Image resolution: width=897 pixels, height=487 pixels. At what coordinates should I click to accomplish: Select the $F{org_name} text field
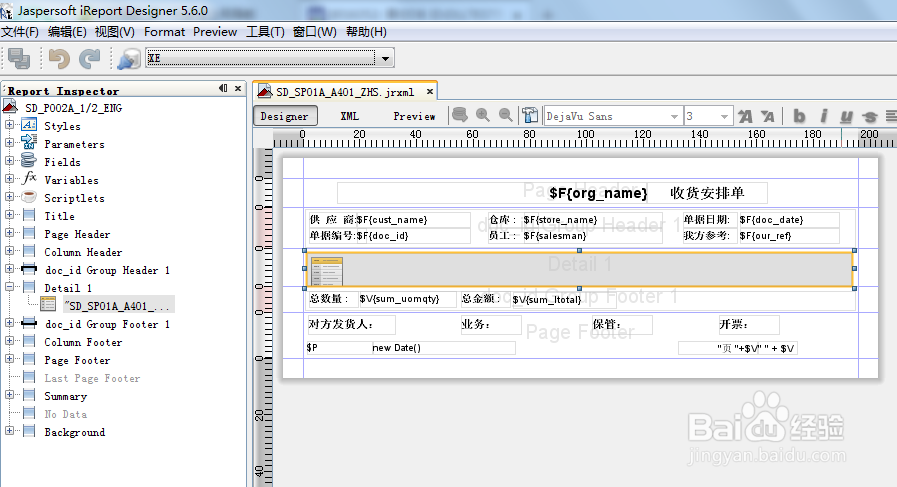598,193
